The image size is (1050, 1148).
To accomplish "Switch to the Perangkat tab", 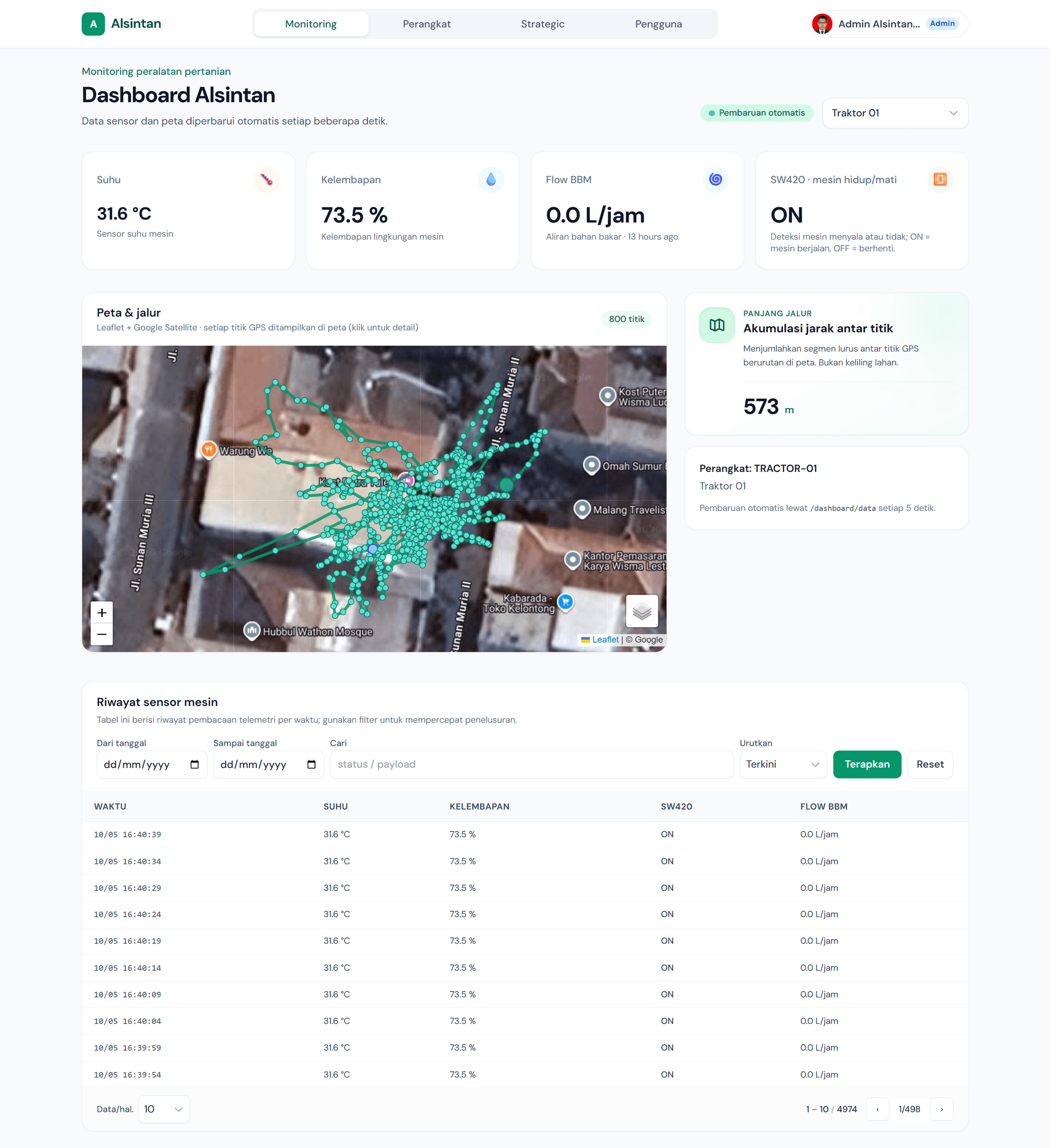I will click(427, 24).
